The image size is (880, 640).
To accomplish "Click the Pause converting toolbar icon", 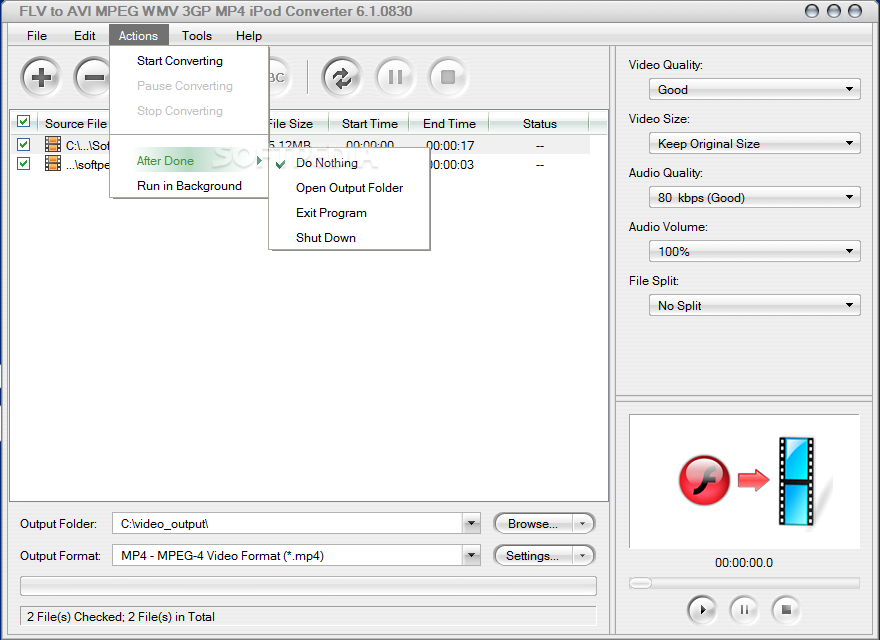I will click(395, 77).
